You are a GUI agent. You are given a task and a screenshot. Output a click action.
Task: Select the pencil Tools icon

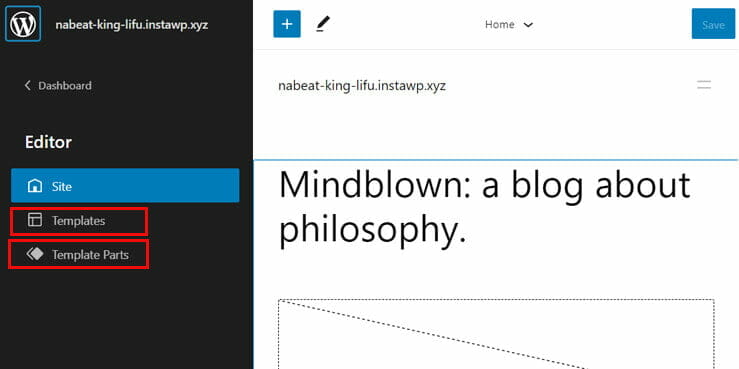tap(323, 24)
